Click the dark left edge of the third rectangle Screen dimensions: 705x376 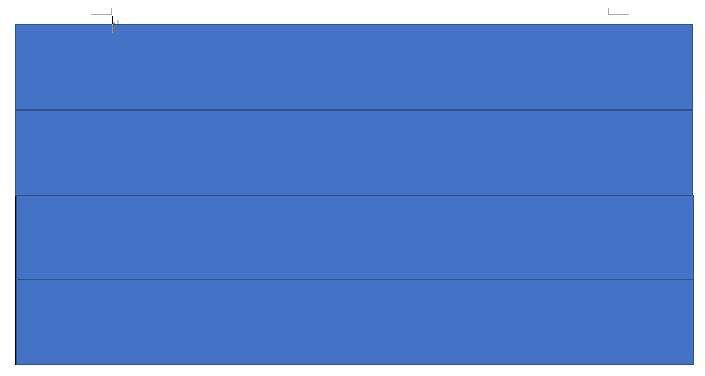16,237
